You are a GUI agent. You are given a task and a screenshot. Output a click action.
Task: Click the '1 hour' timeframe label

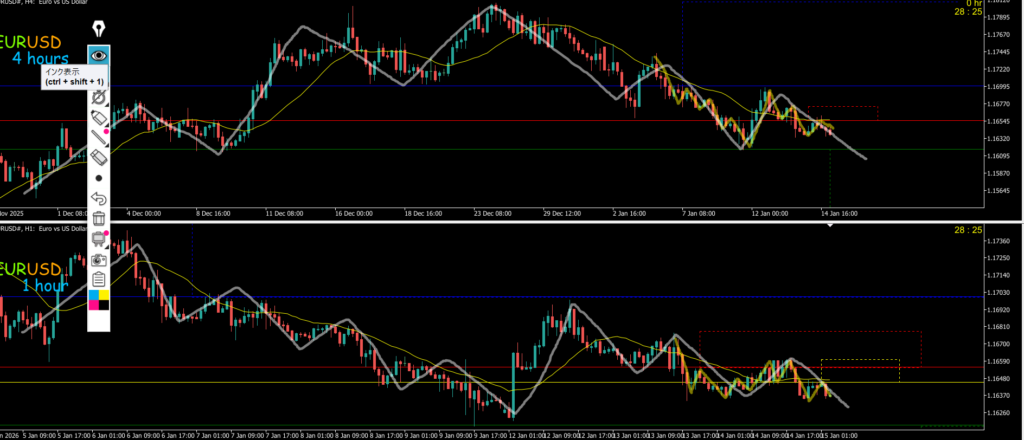(45, 286)
